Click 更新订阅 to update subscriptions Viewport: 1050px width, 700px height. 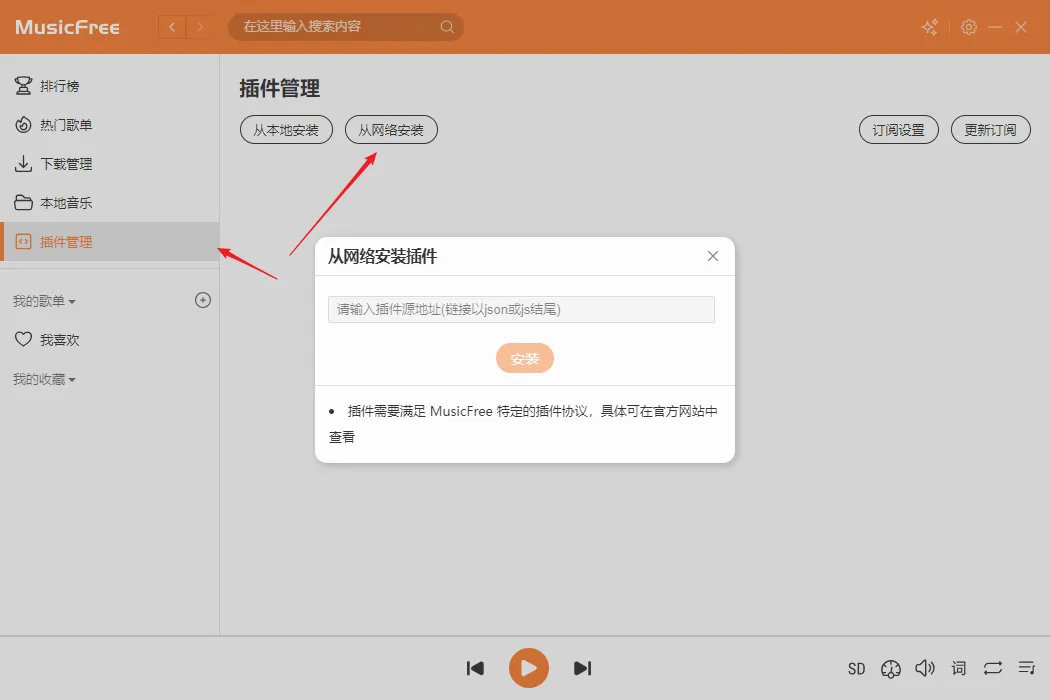tap(990, 130)
